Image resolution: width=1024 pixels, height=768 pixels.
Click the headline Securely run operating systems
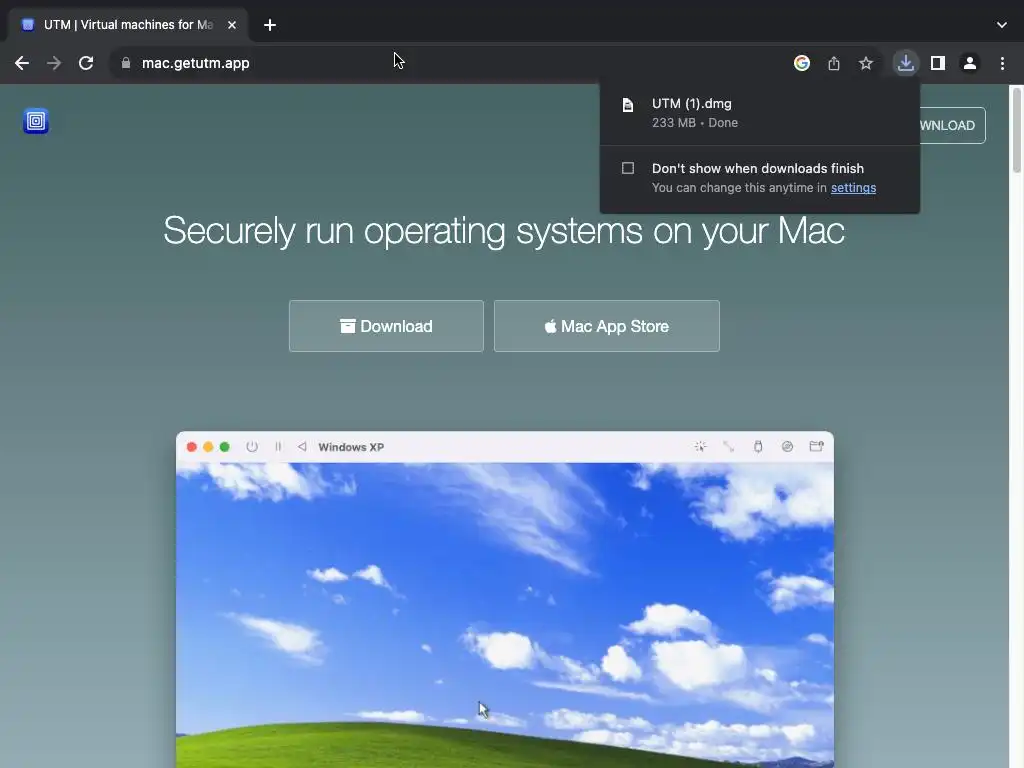click(504, 231)
